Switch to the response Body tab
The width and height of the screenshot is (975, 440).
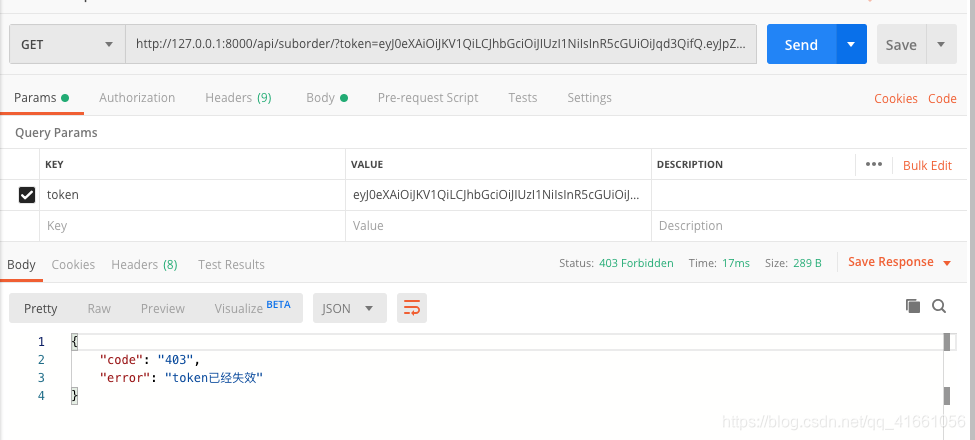21,265
